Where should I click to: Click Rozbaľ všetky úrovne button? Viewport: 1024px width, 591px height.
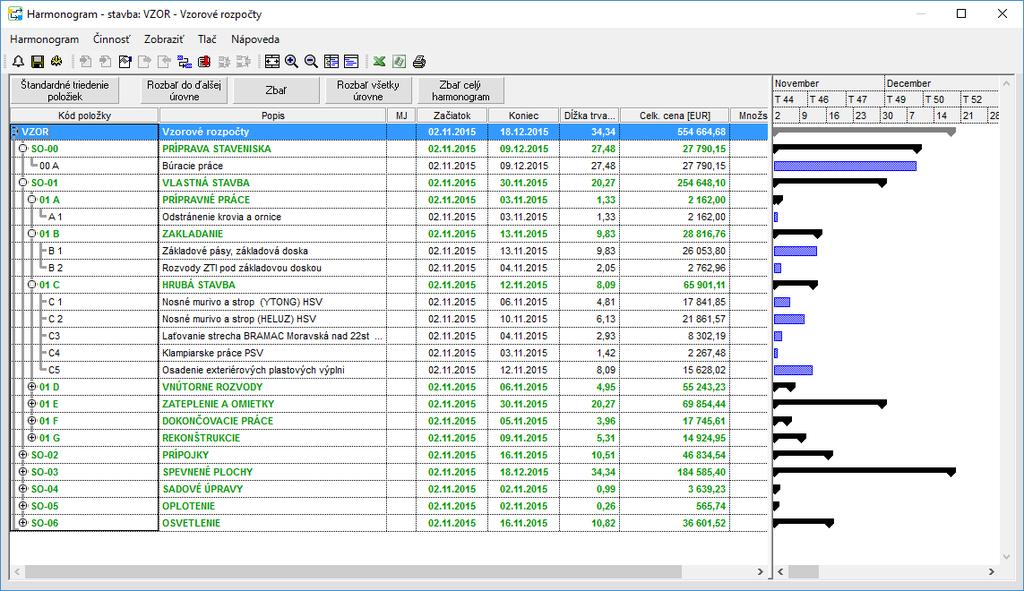click(x=368, y=90)
